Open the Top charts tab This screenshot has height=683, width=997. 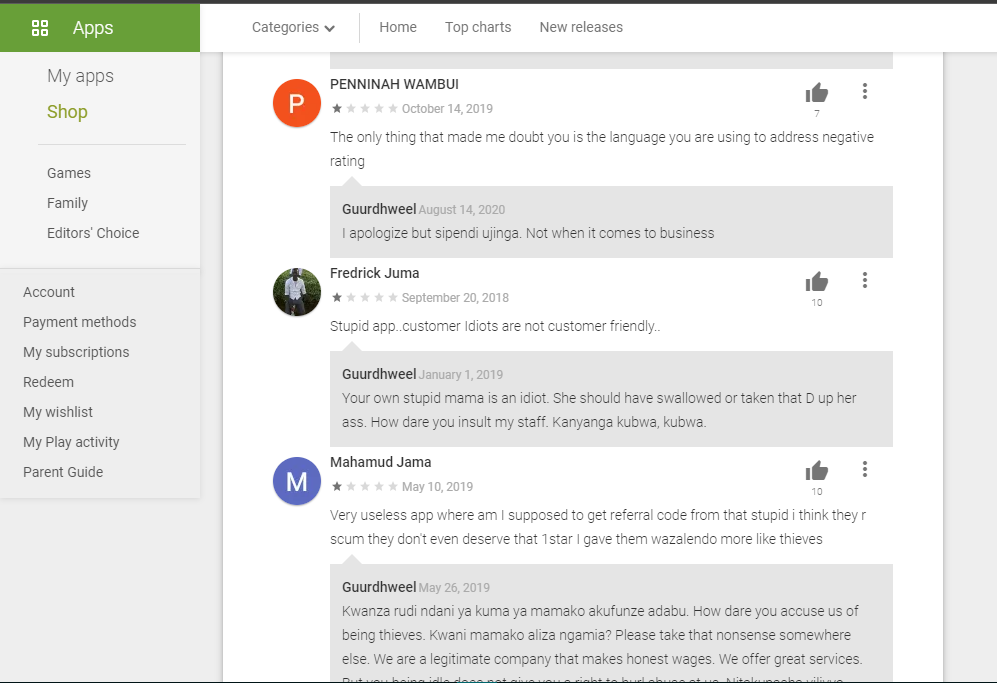(x=478, y=27)
